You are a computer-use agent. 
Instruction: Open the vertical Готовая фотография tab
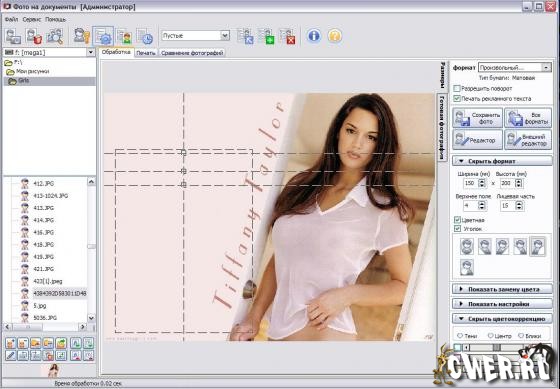point(442,128)
